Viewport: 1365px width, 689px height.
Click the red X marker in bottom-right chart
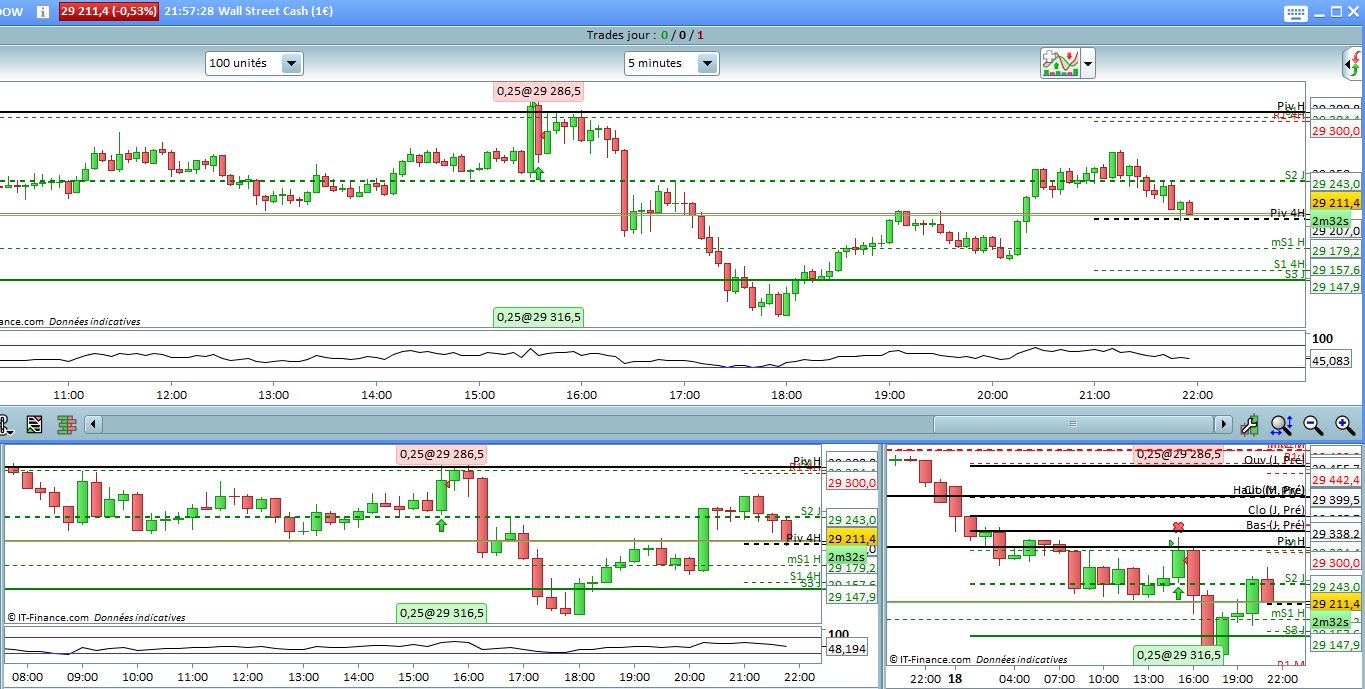1178,527
